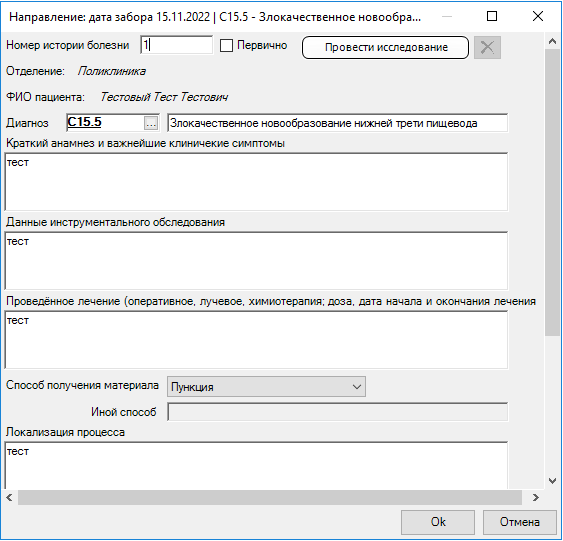Open diagnosis picker with the ellipsis button
The width and height of the screenshot is (563, 541).
click(151, 123)
